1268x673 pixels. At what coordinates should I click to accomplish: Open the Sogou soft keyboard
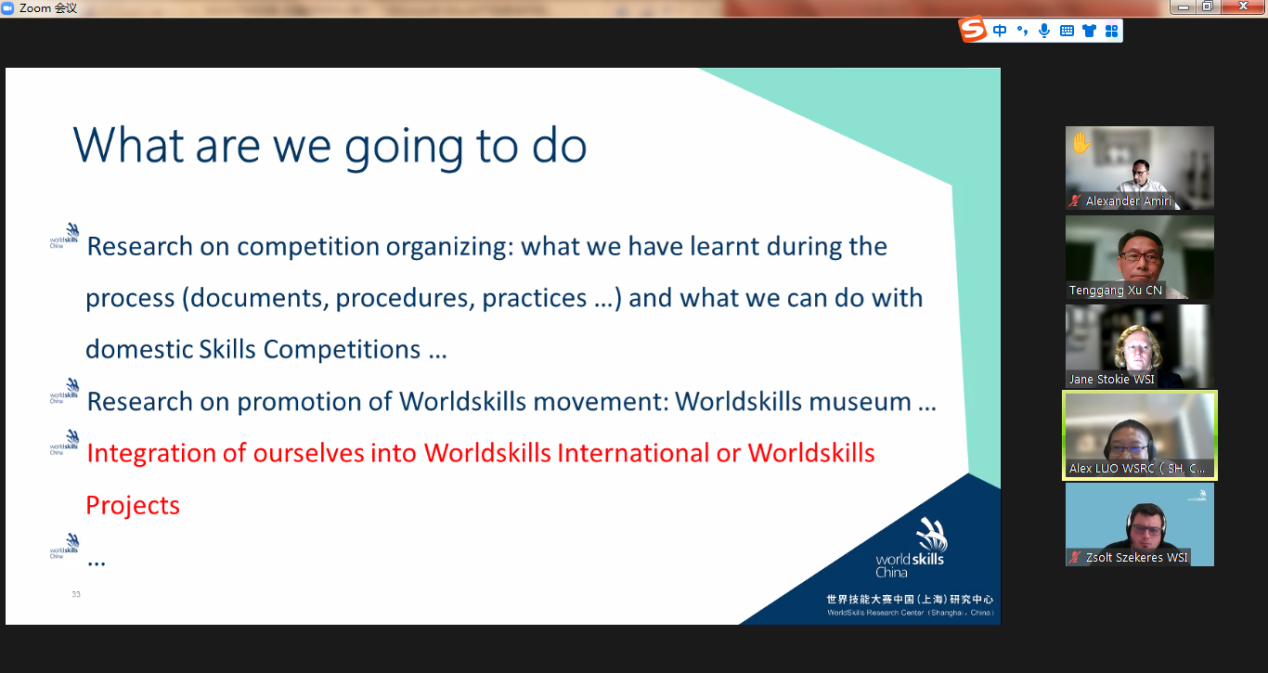pos(1066,31)
